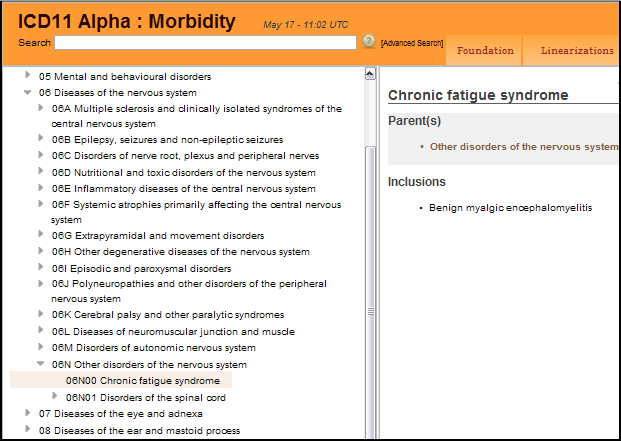Select 06N01 Disorders of the spinal cord
Screen dimensions: 621x441
pyautogui.click(x=146, y=397)
